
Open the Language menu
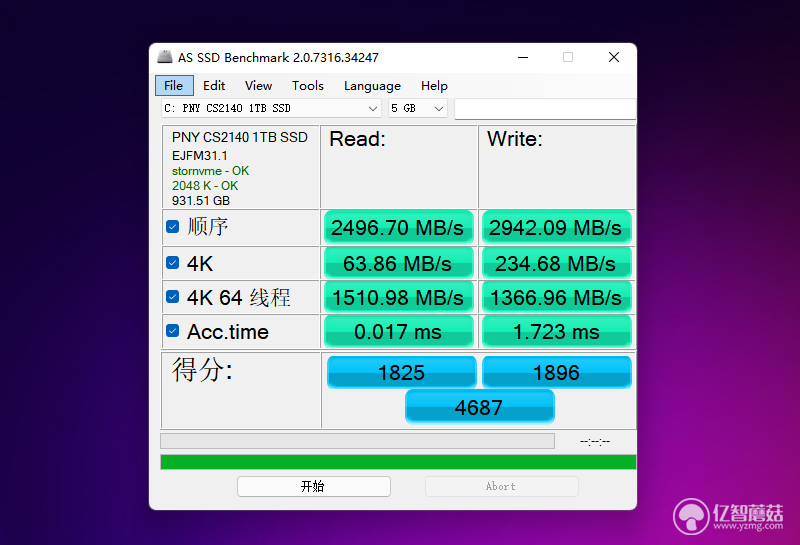coord(372,86)
